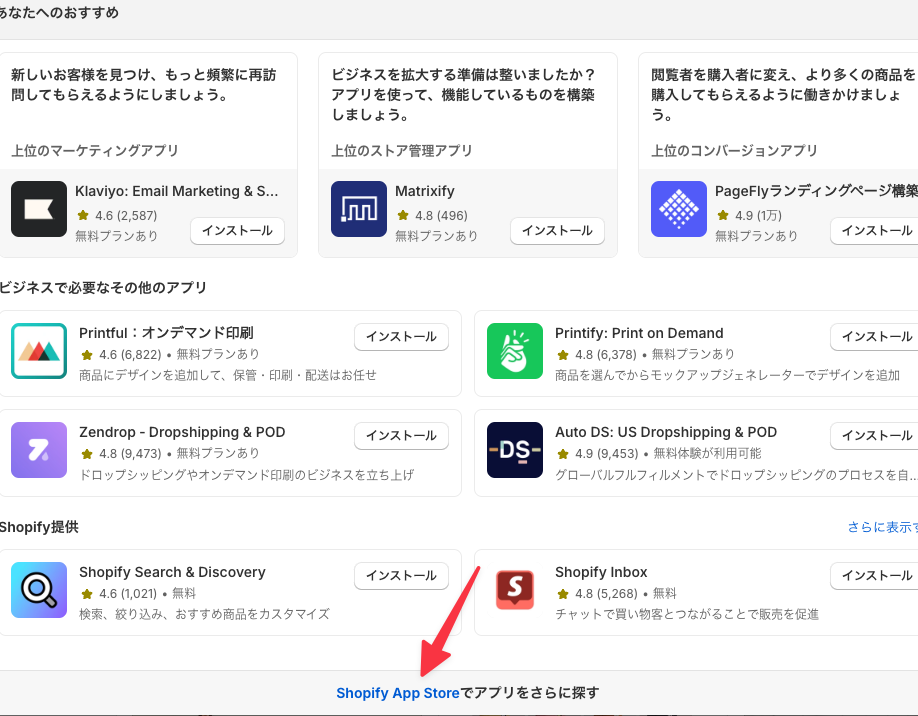Click Matrixify rating 4.8 (496)
The width and height of the screenshot is (918, 716).
(x=432, y=215)
